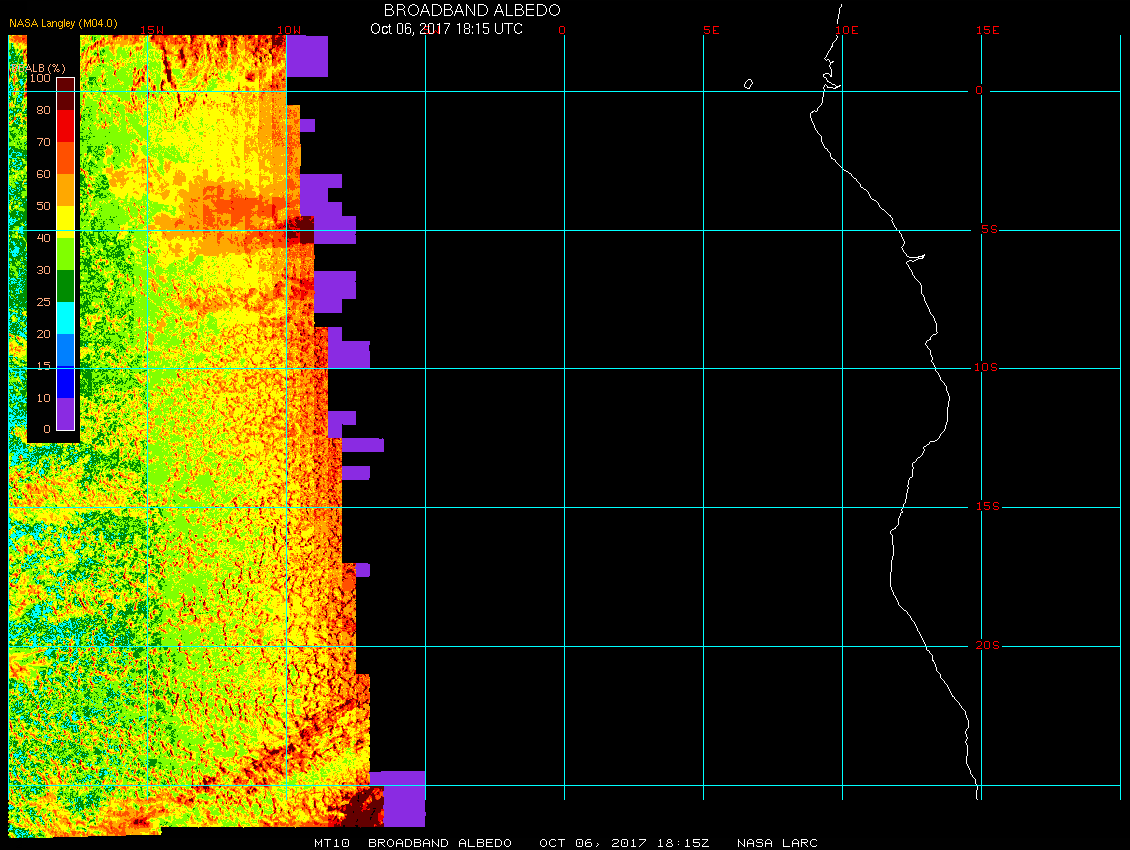The height and width of the screenshot is (850, 1130).
Task: Choose the deep blue 10–15% legend swatch
Action: (x=65, y=382)
